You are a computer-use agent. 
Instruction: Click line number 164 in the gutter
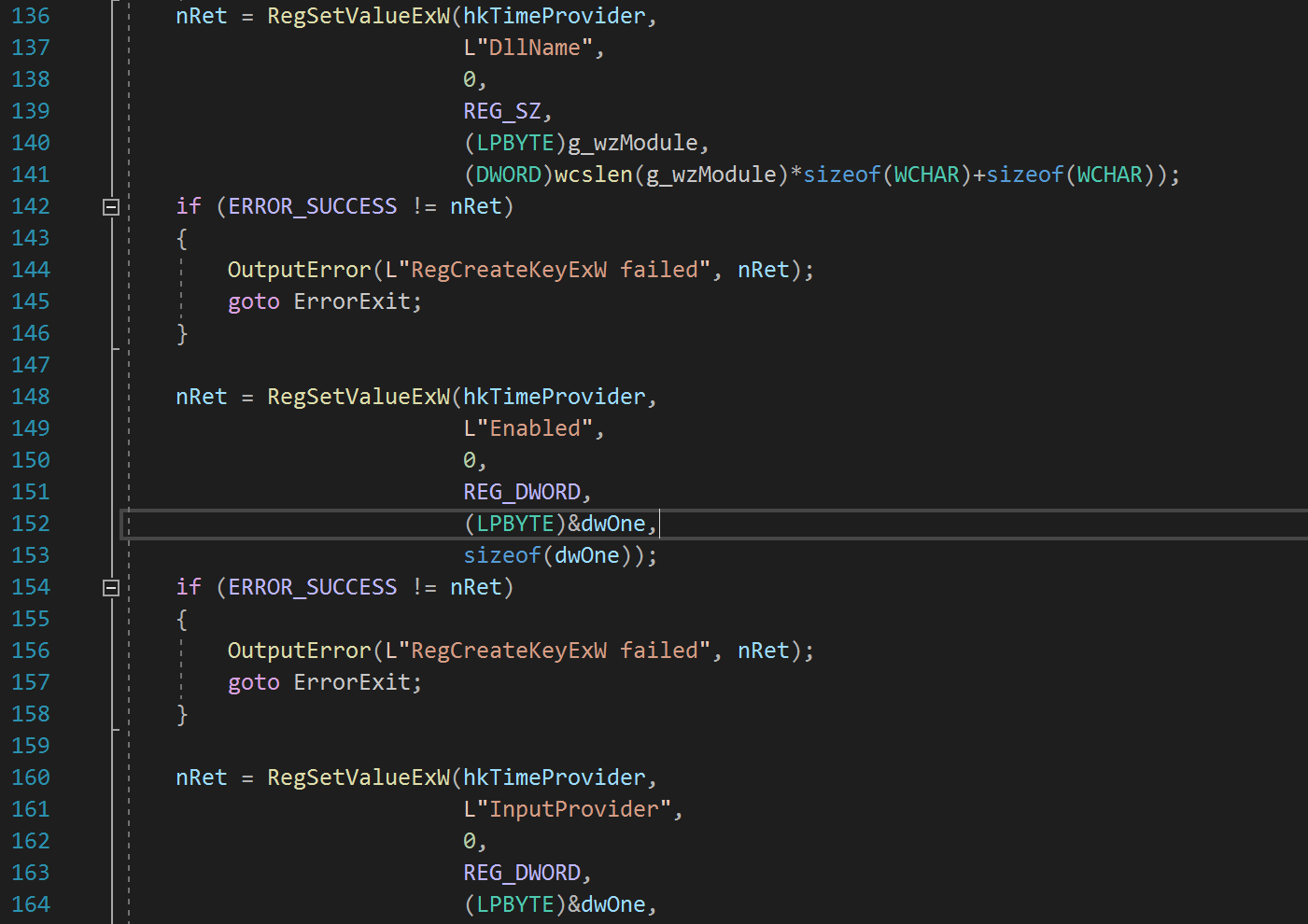point(31,903)
